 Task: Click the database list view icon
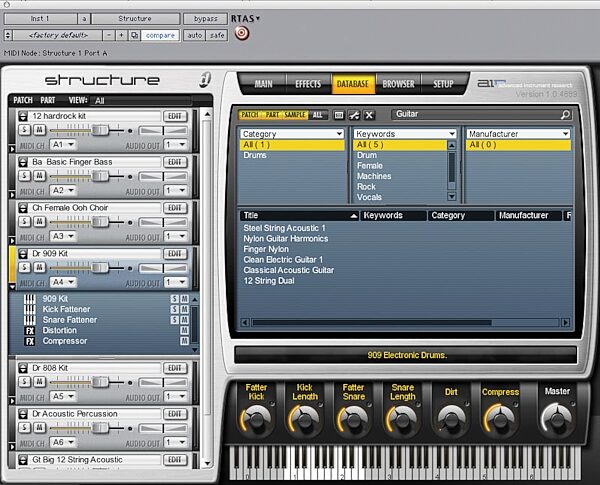point(339,115)
